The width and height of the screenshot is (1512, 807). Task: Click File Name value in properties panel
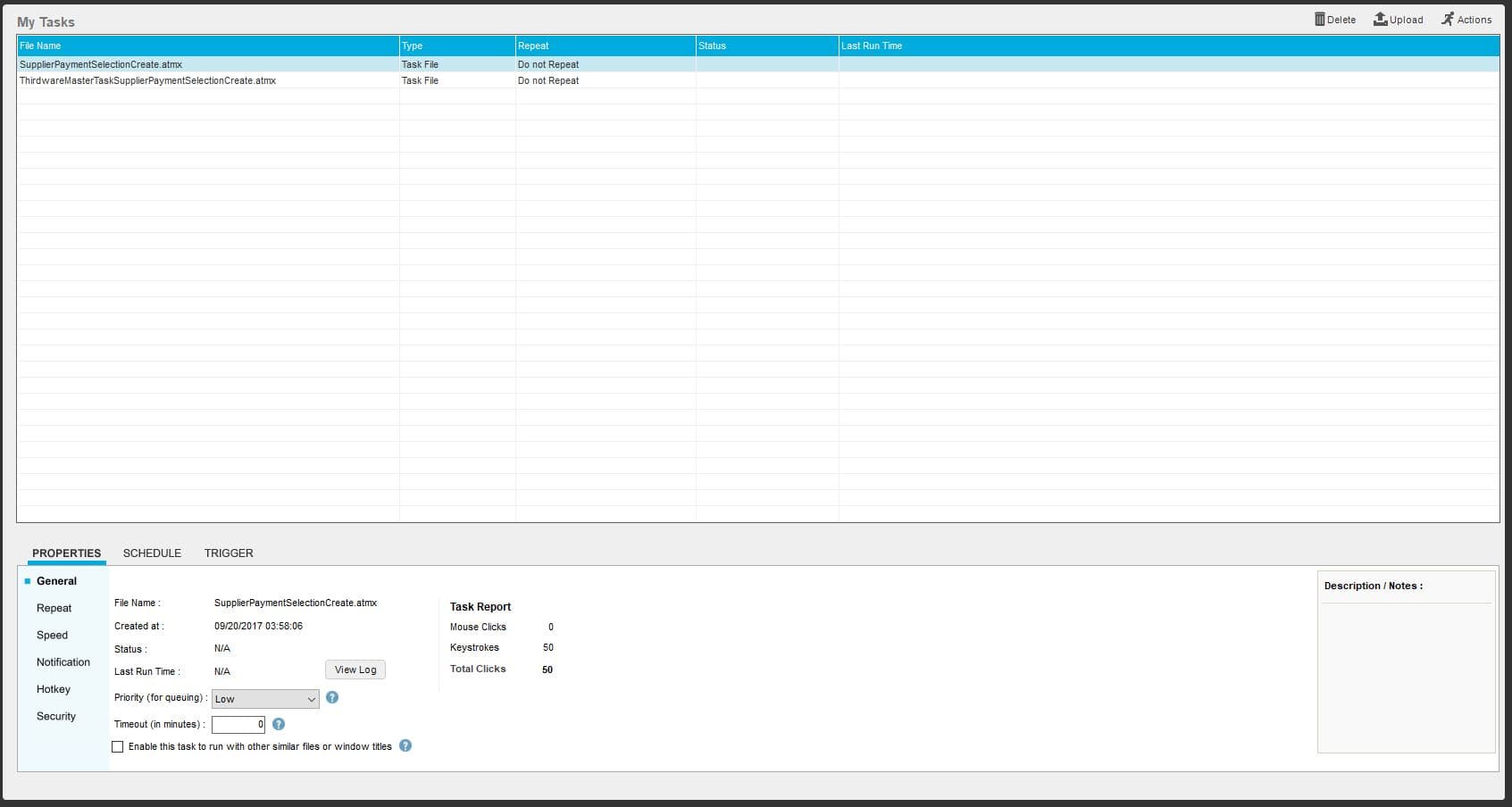pyautogui.click(x=296, y=603)
